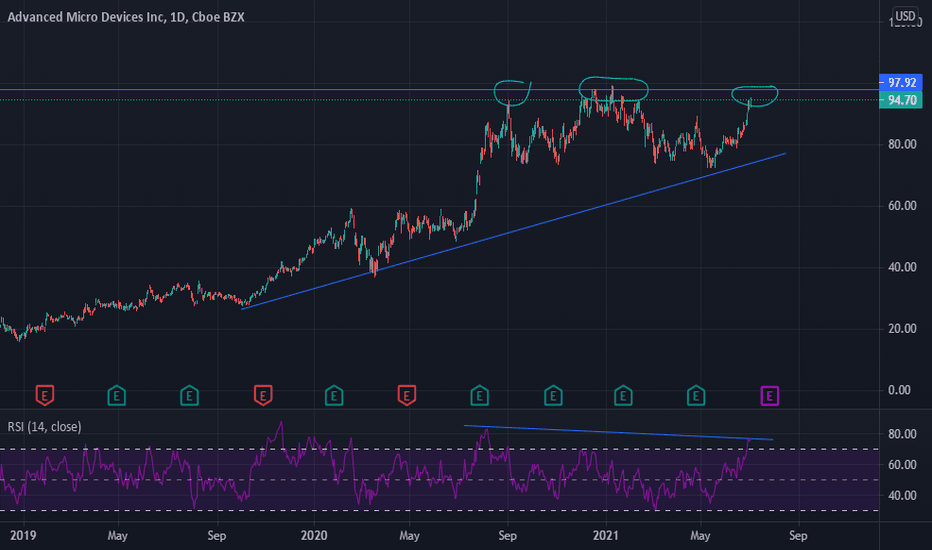Image resolution: width=932 pixels, height=550 pixels.
Task: Click the 80.00 label on the RSI scale
Action: [902, 434]
